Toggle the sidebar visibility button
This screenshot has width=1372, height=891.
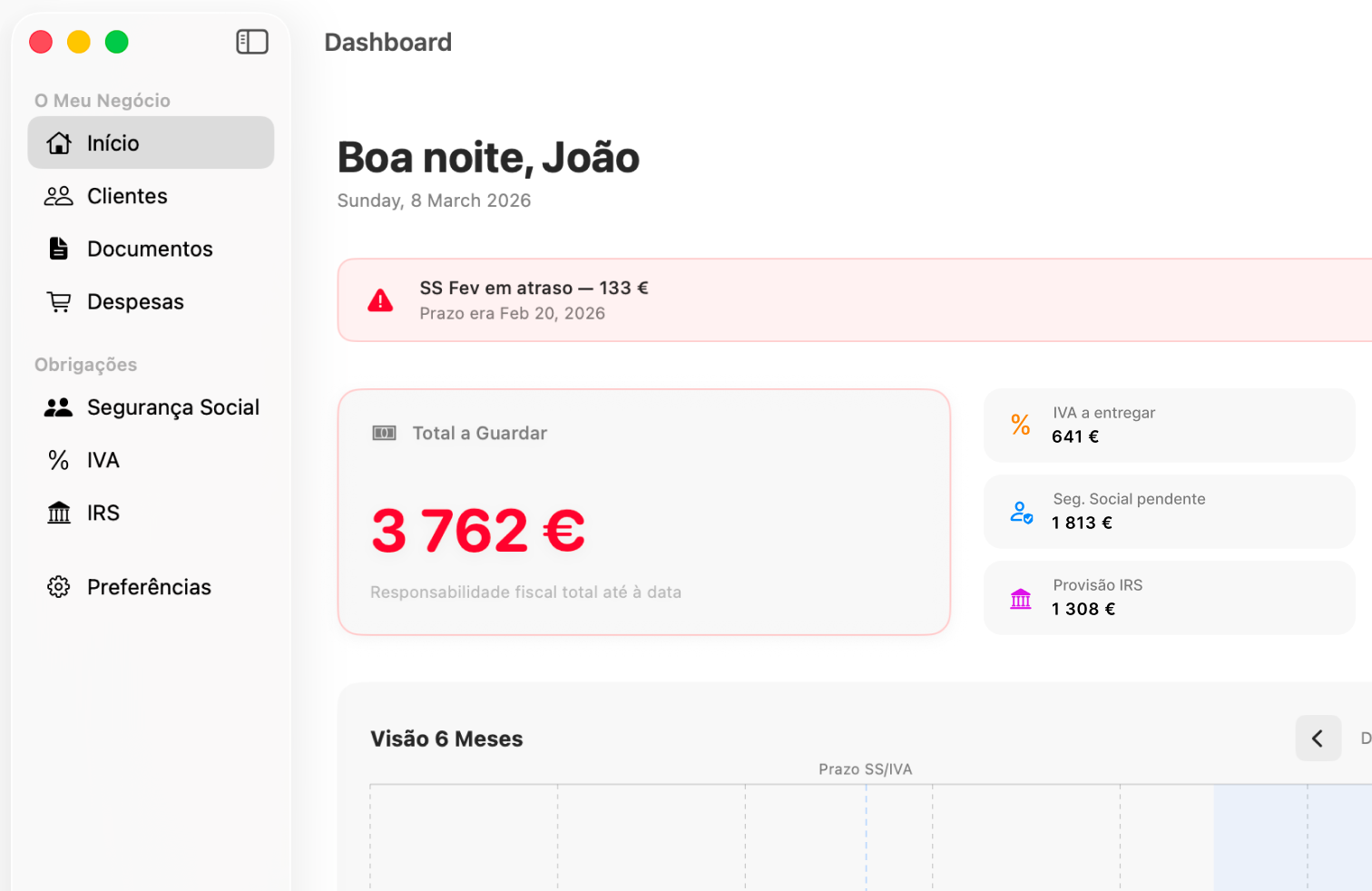click(x=251, y=42)
